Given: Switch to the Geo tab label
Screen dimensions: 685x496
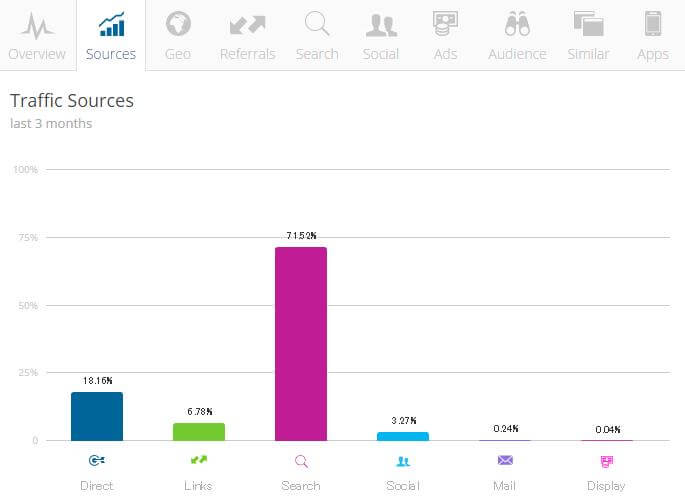Looking at the screenshot, I should click(x=178, y=54).
